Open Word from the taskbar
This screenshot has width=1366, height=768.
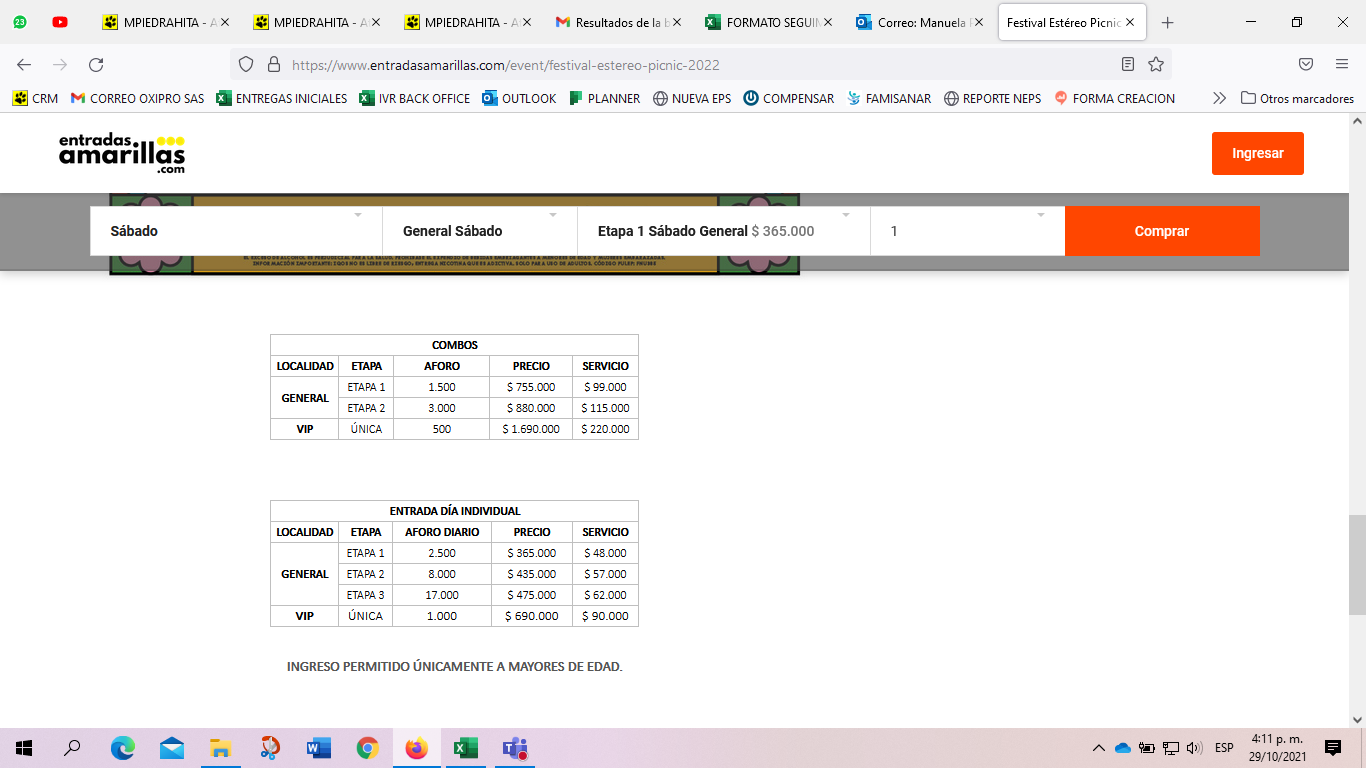(318, 748)
